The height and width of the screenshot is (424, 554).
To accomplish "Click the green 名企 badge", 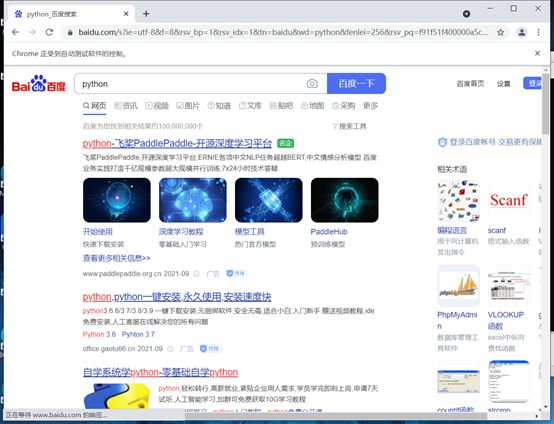I will [x=285, y=143].
